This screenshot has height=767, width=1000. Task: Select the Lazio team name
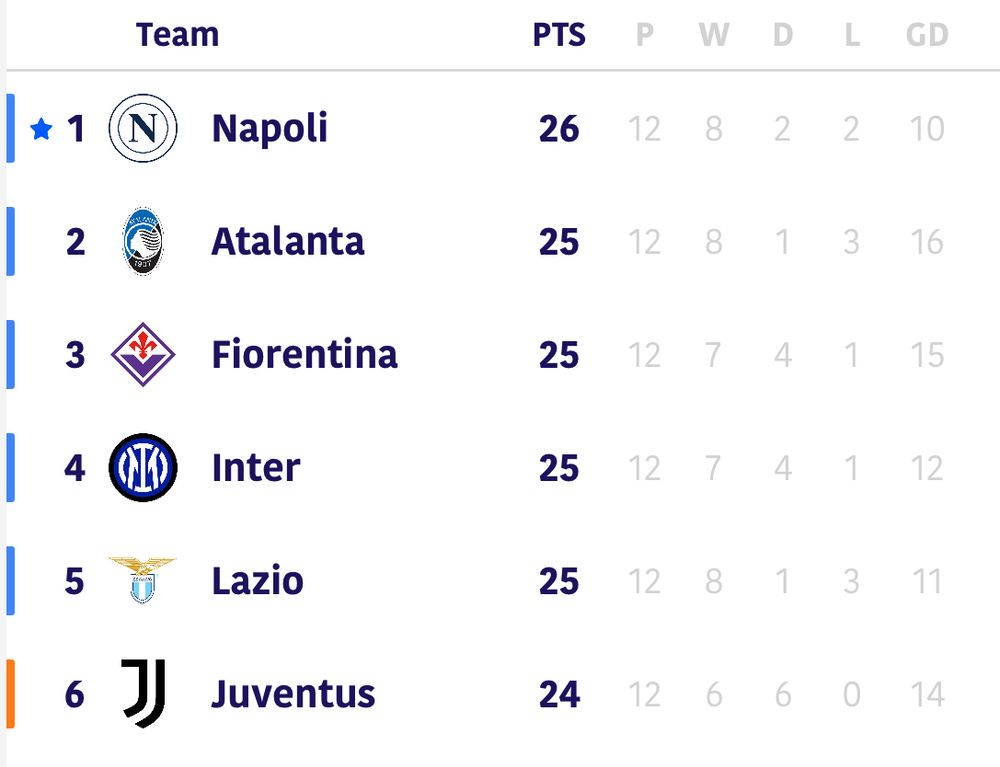(x=257, y=581)
